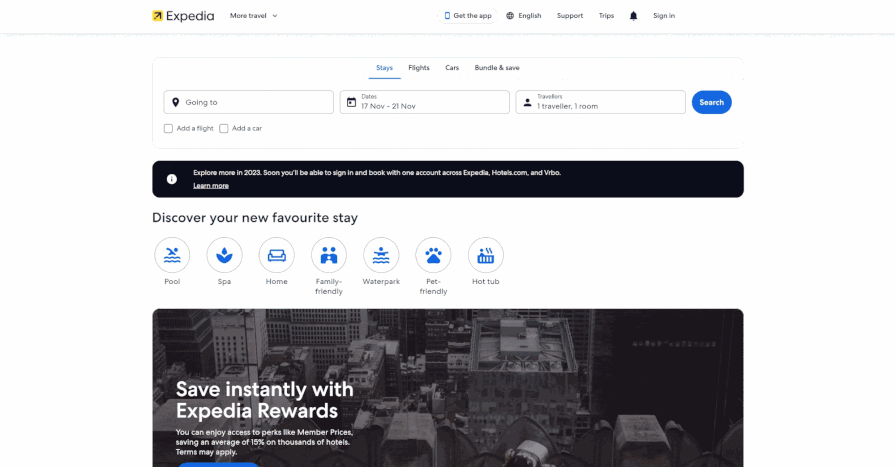Click the Going to destination field
This screenshot has width=895, height=467.
(248, 102)
